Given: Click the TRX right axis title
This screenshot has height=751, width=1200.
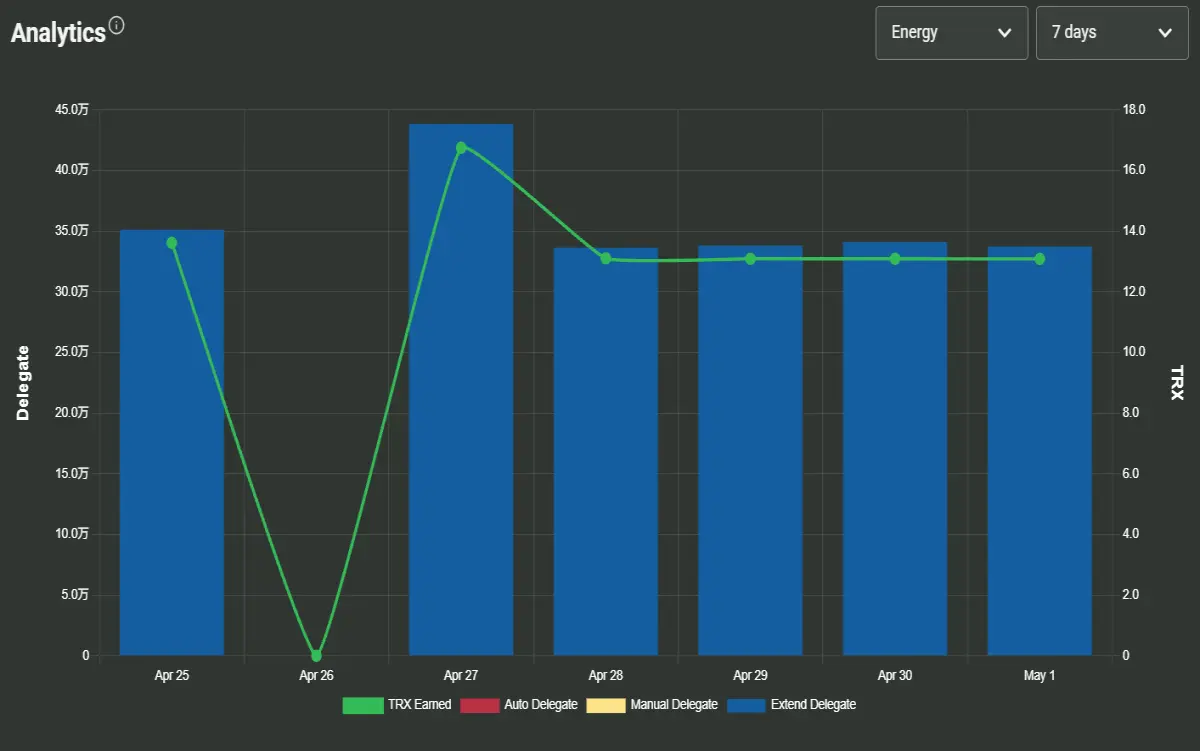Looking at the screenshot, I should click(x=1177, y=383).
